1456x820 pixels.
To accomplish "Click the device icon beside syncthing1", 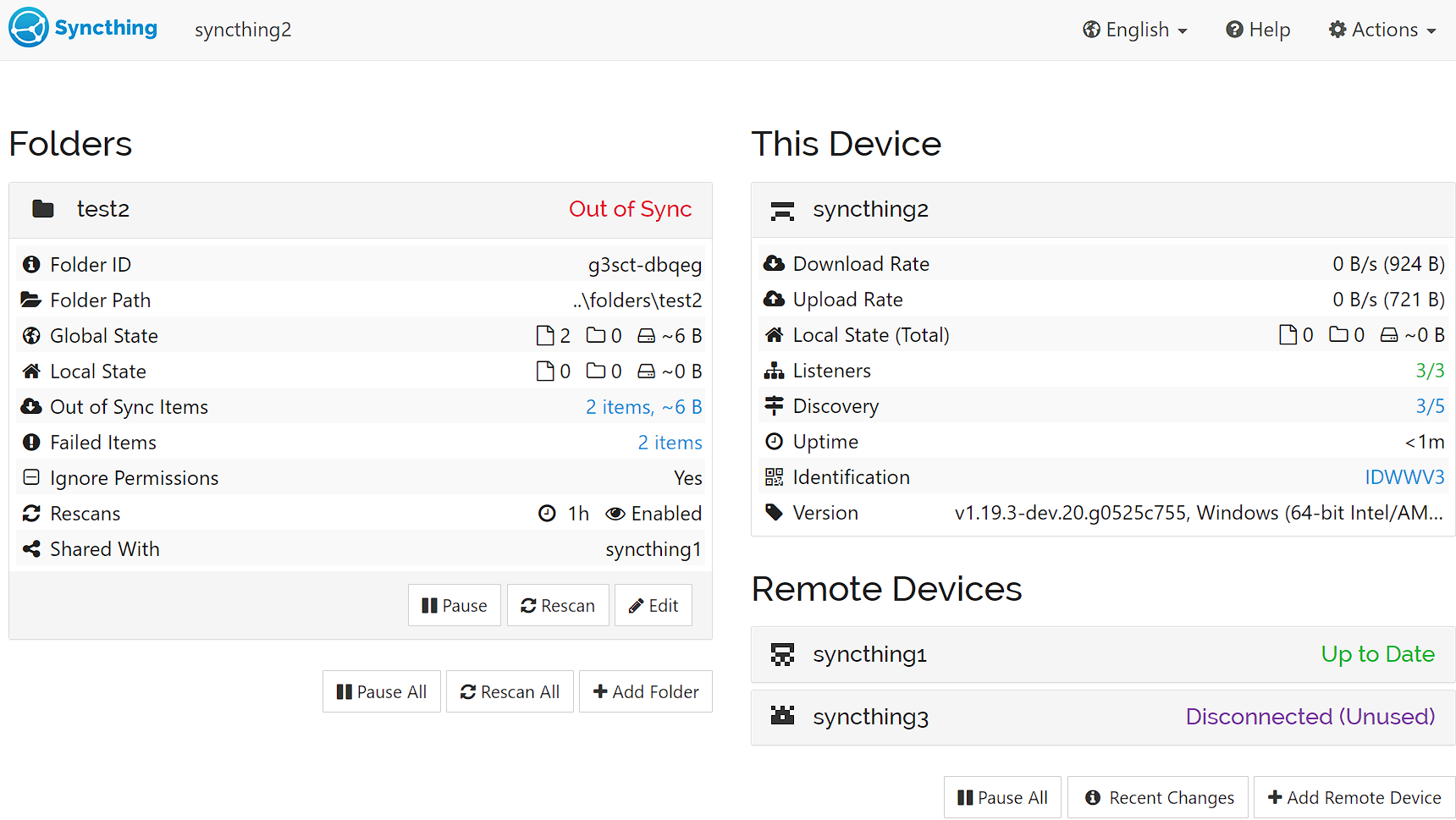I will coord(783,654).
